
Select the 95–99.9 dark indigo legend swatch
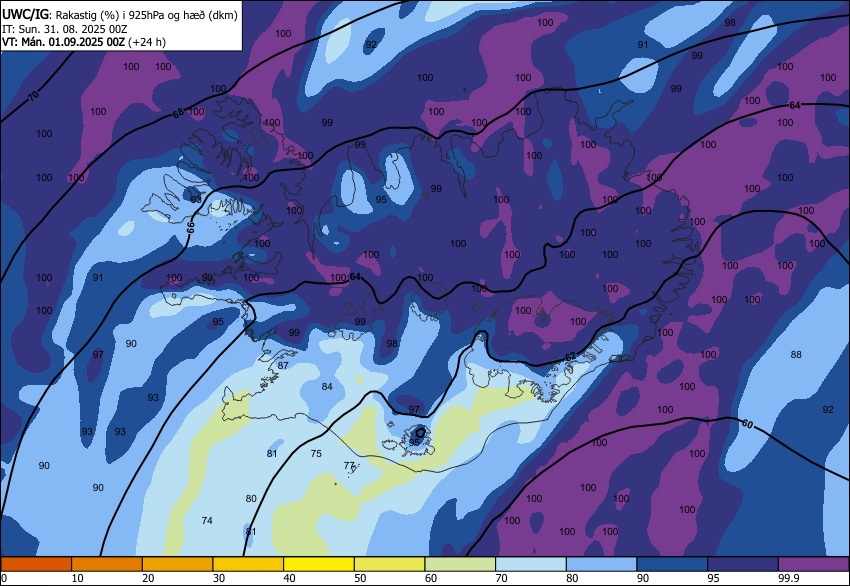click(x=743, y=564)
